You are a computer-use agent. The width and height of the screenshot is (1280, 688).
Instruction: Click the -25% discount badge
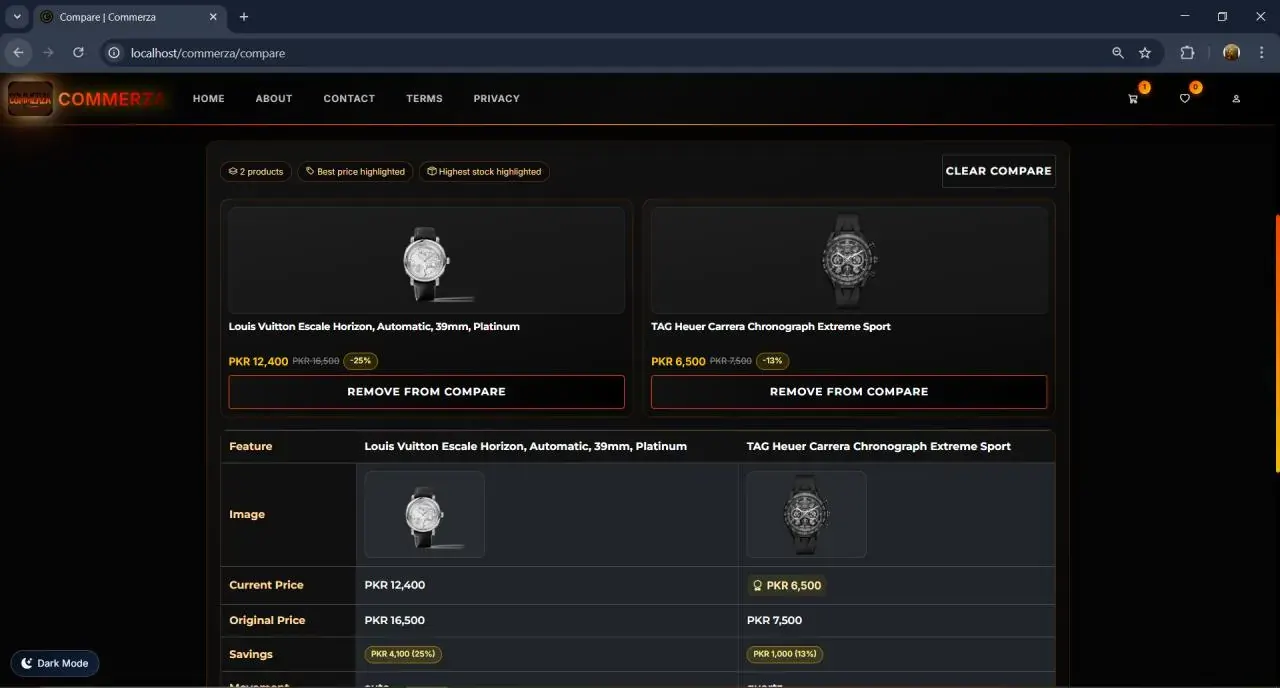pos(361,361)
